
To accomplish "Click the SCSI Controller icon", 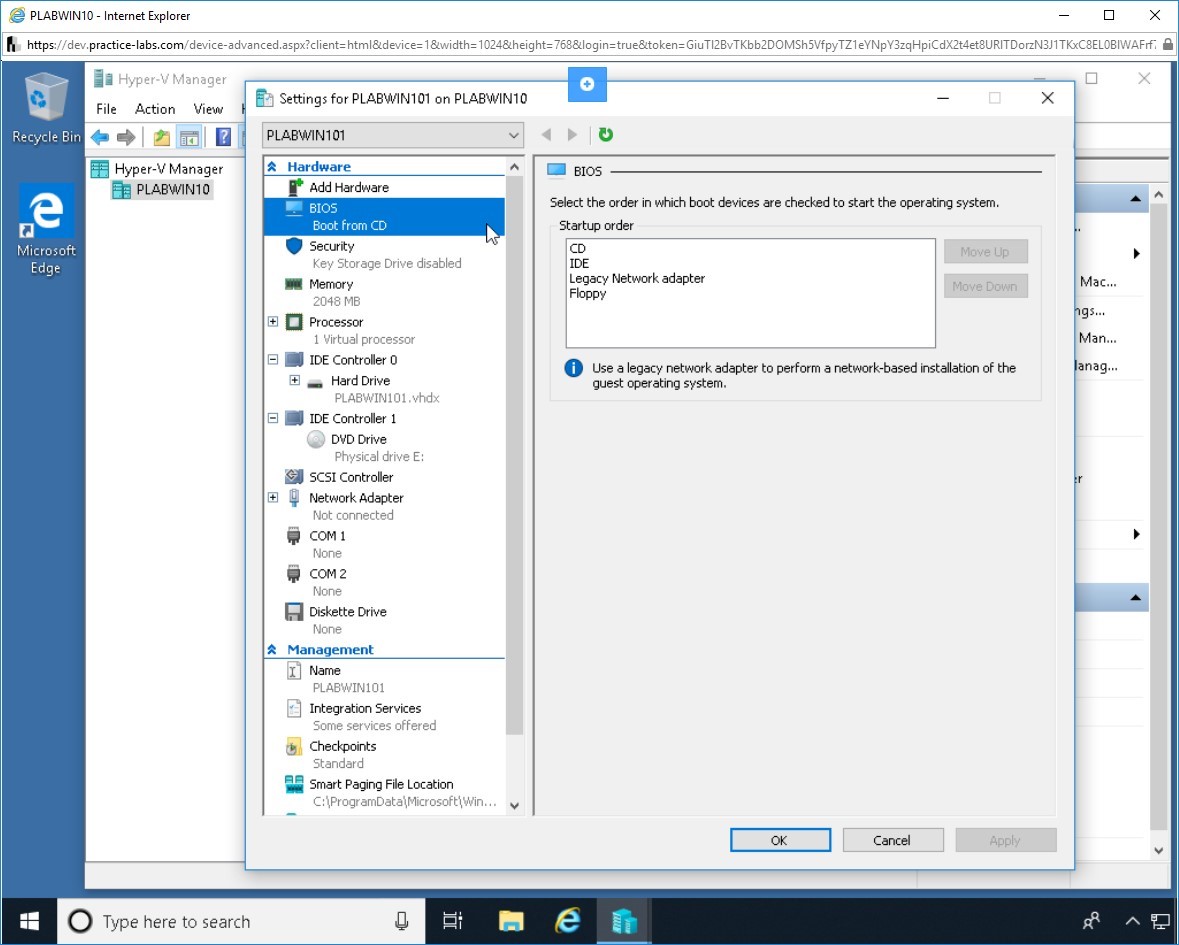I will click(294, 477).
